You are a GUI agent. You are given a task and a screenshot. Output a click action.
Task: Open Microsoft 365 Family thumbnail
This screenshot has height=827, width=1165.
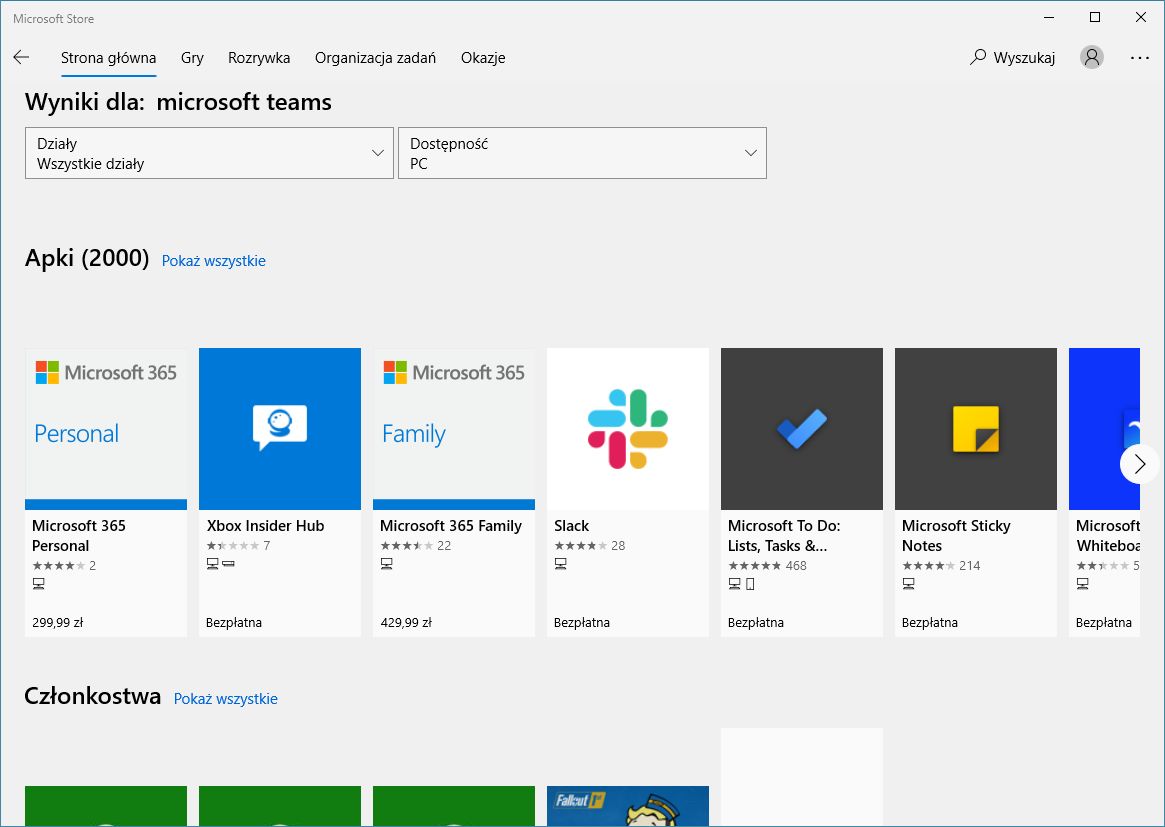click(454, 429)
